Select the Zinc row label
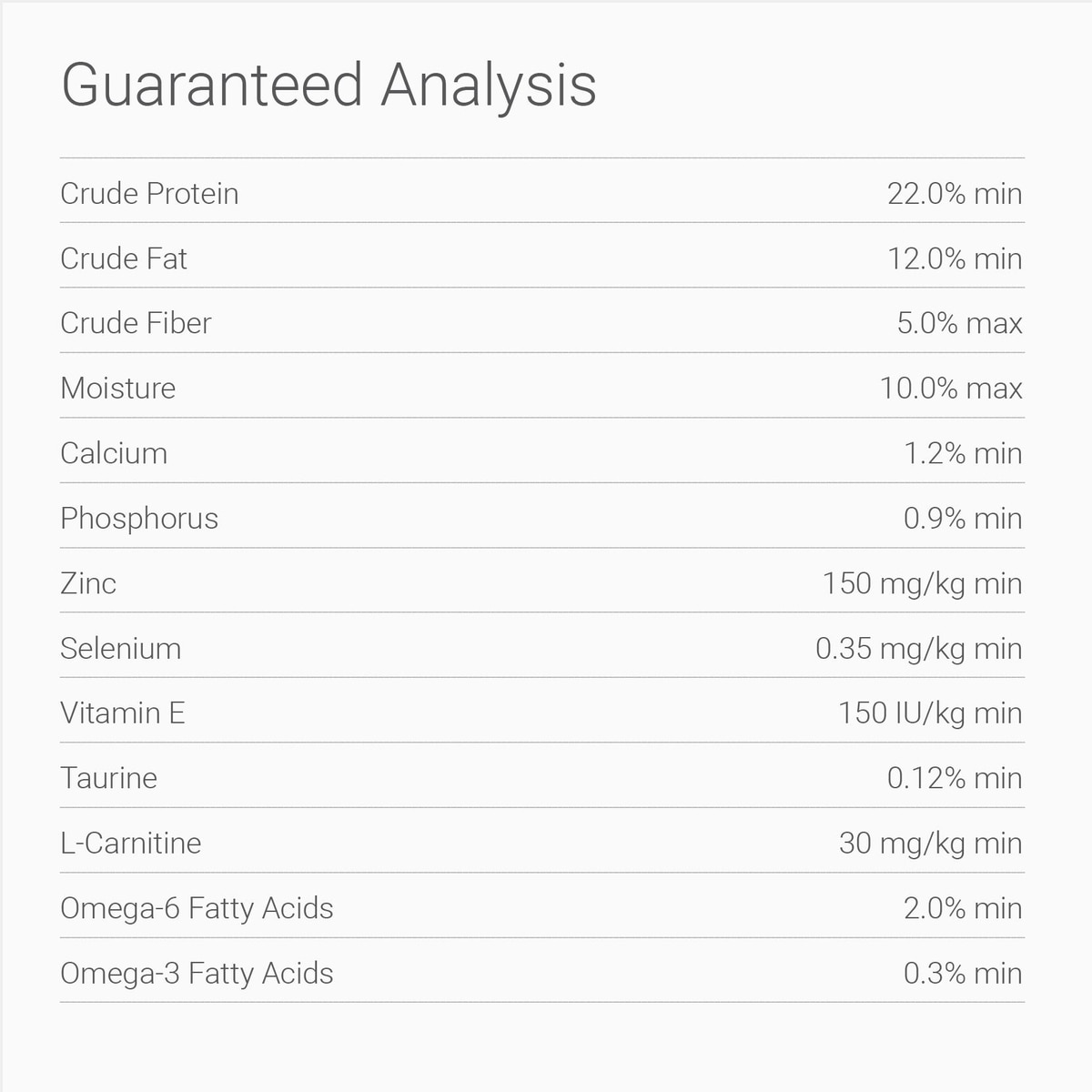Image resolution: width=1092 pixels, height=1092 pixels. [88, 583]
